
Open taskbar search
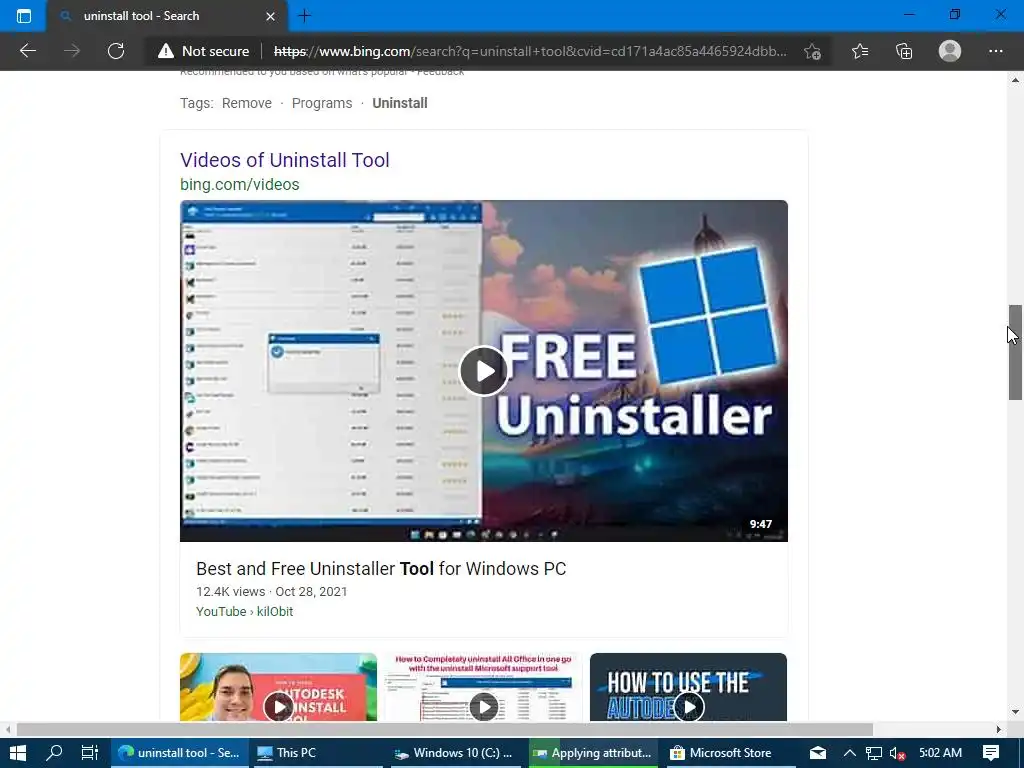click(54, 753)
